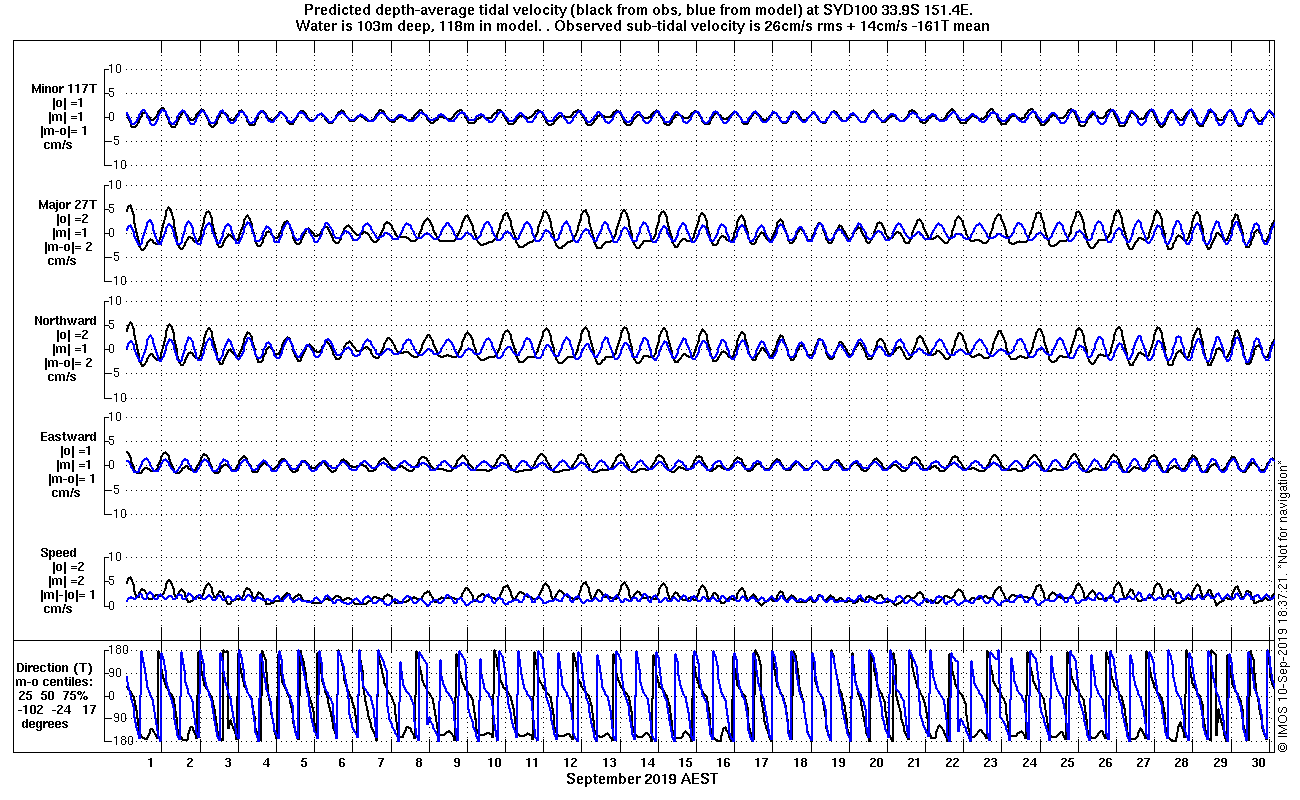This screenshot has width=1300, height=800.
Task: Click the 'Speed' panel label
Action: click(x=58, y=553)
